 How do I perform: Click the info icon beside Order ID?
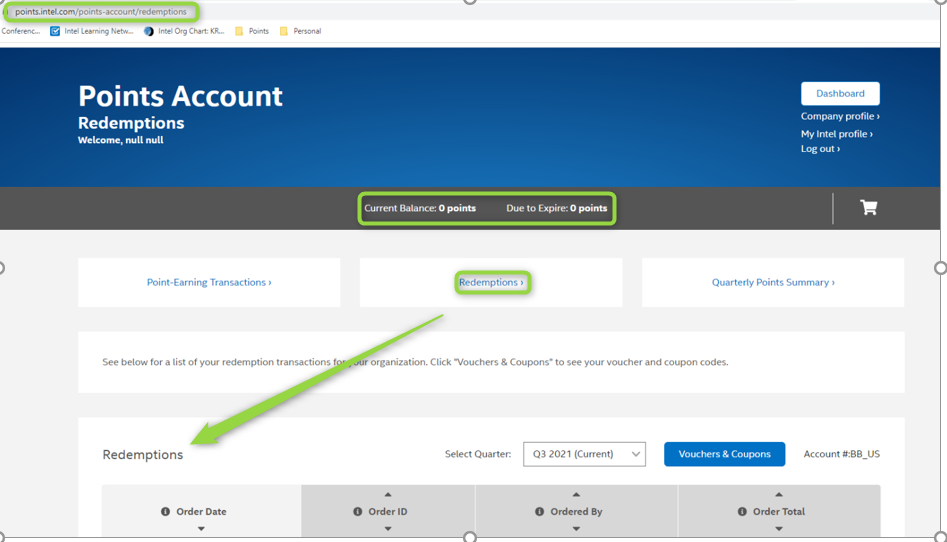(358, 511)
